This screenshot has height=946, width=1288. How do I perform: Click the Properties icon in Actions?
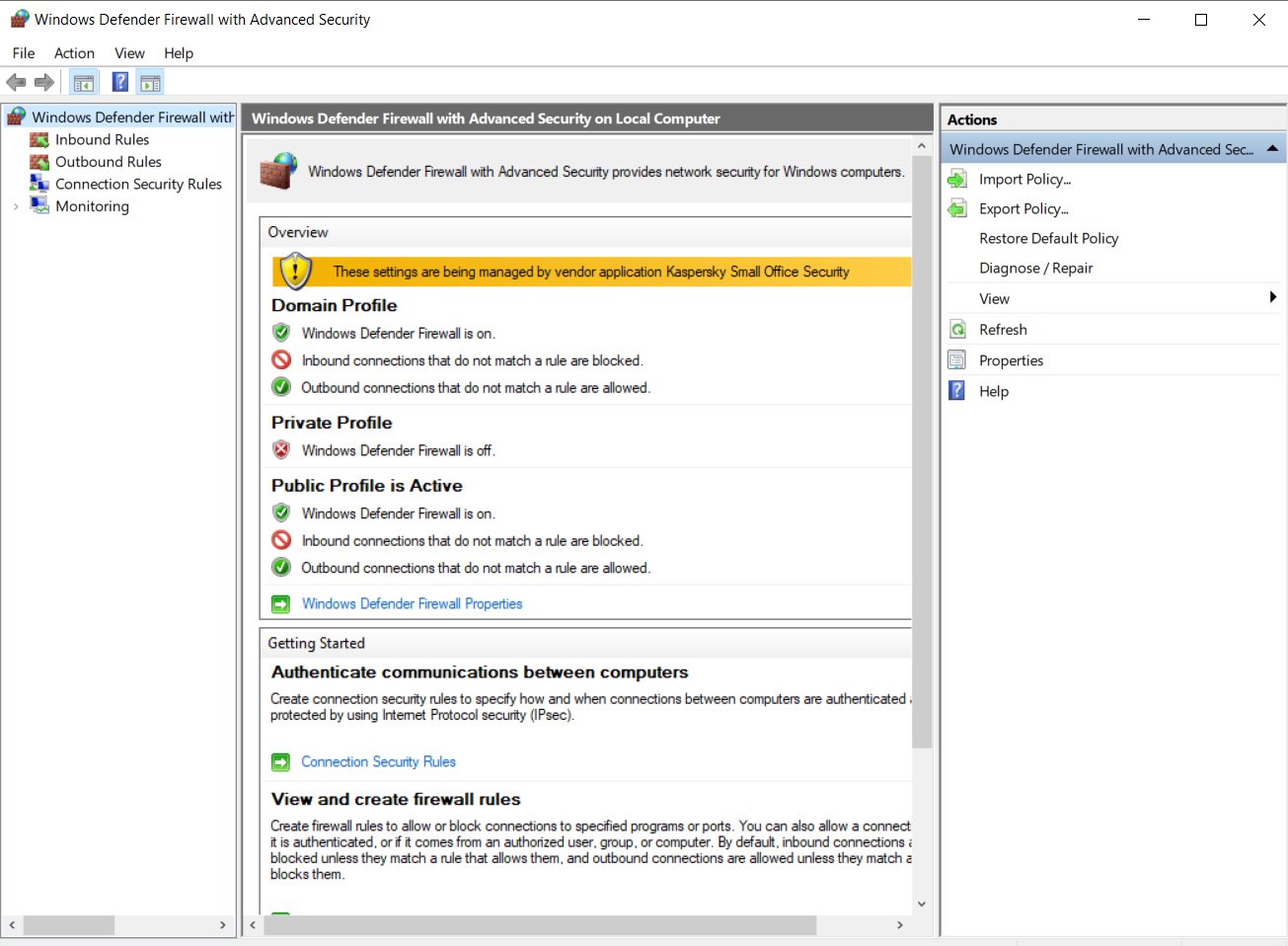point(957,360)
